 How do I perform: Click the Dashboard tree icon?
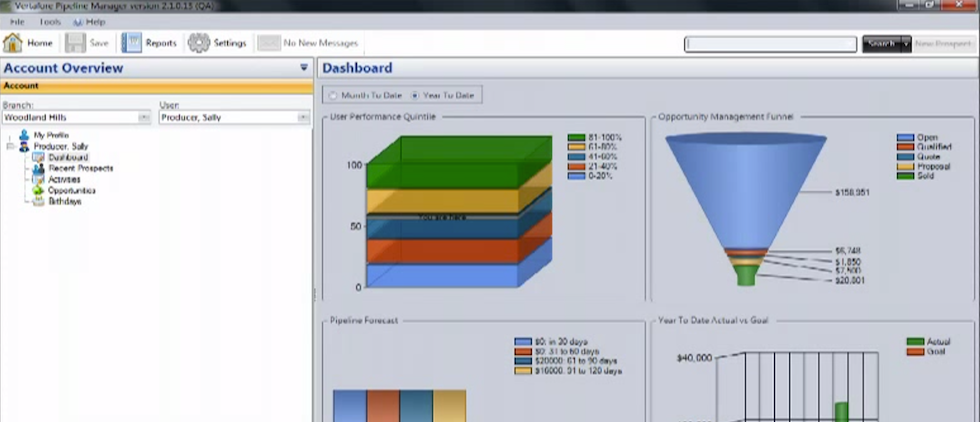[x=38, y=158]
